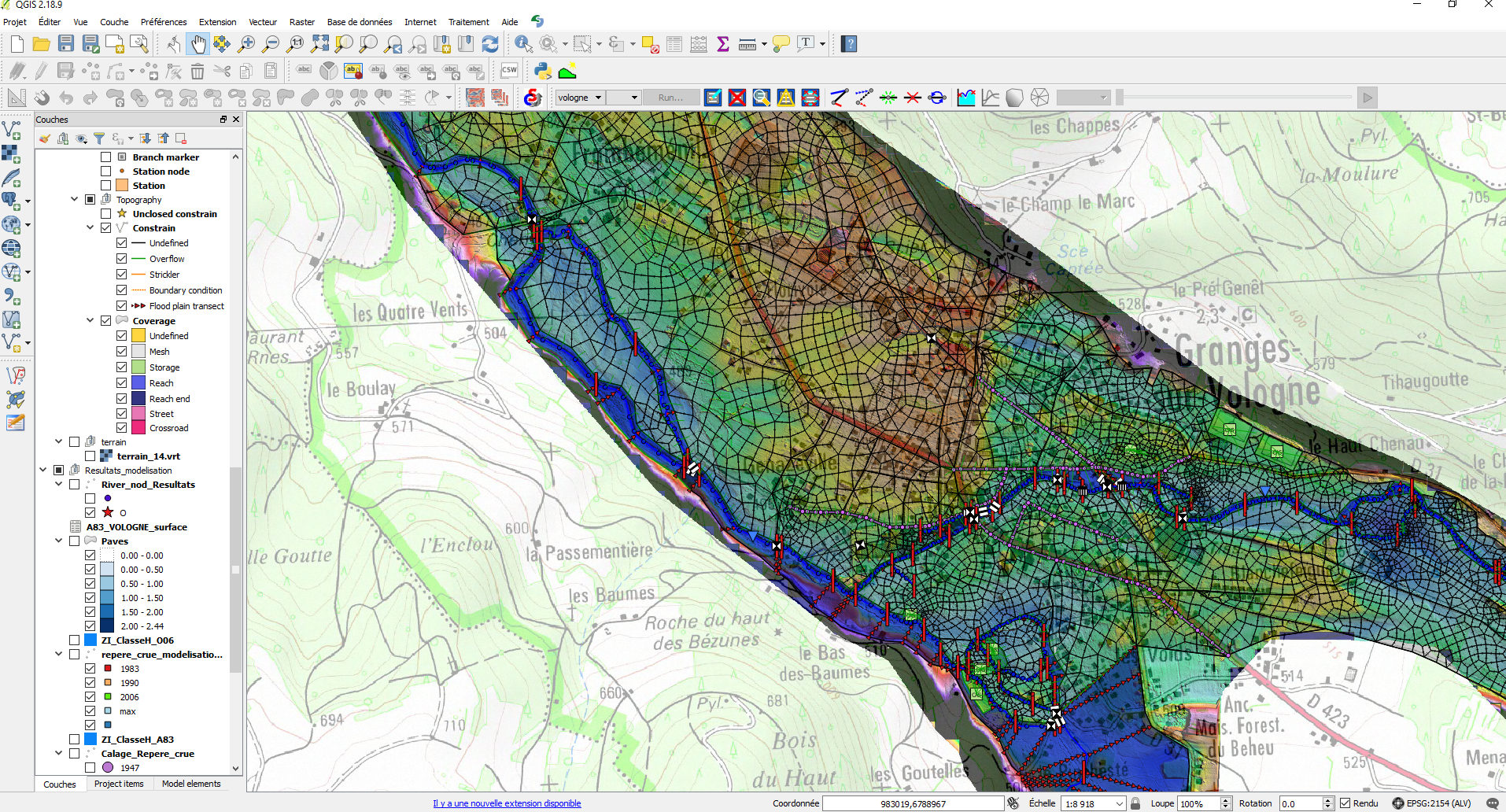Toggle the Rendu render checkbox in status bar
The height and width of the screenshot is (812, 1506).
point(1345,803)
